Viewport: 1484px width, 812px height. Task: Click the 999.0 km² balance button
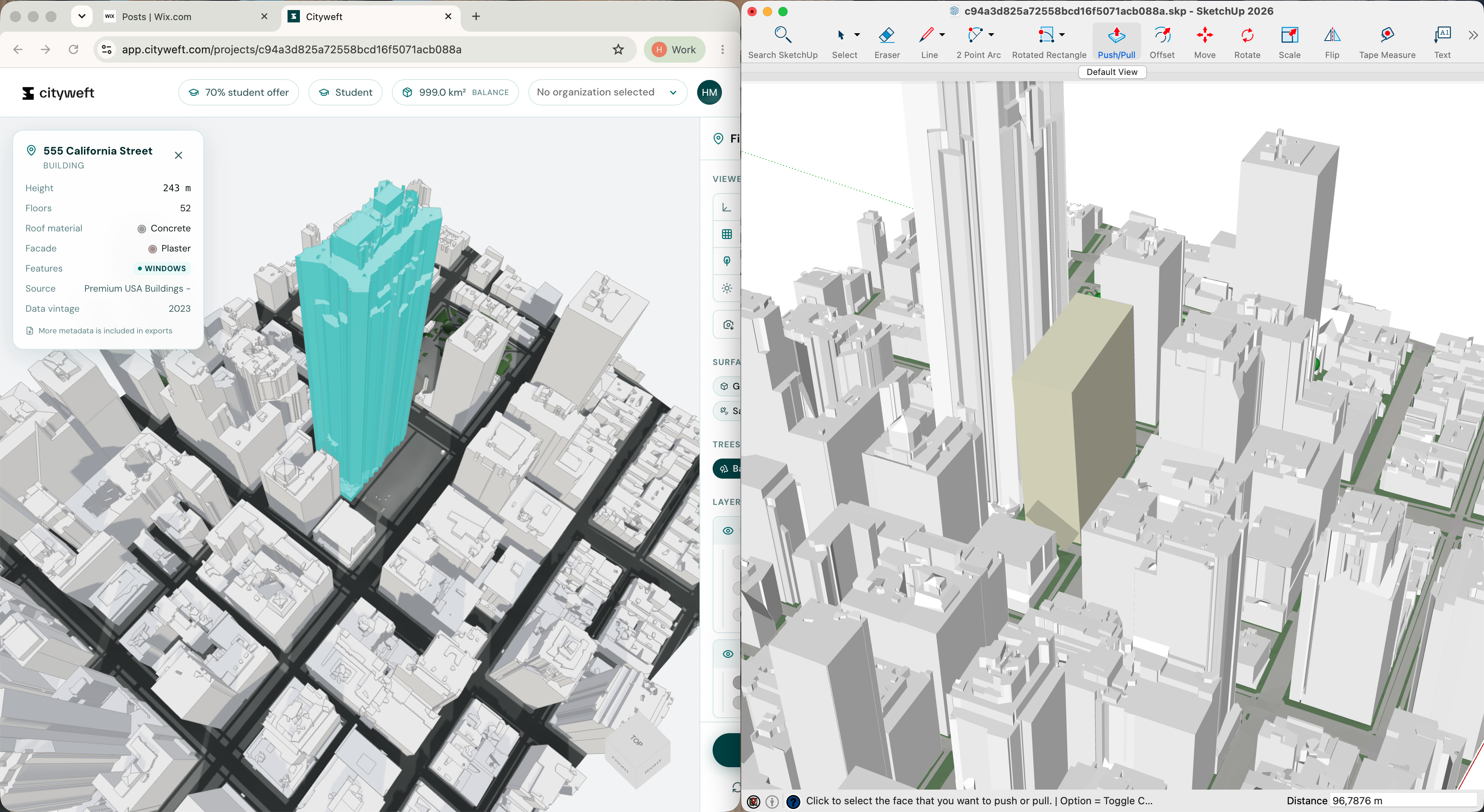456,92
